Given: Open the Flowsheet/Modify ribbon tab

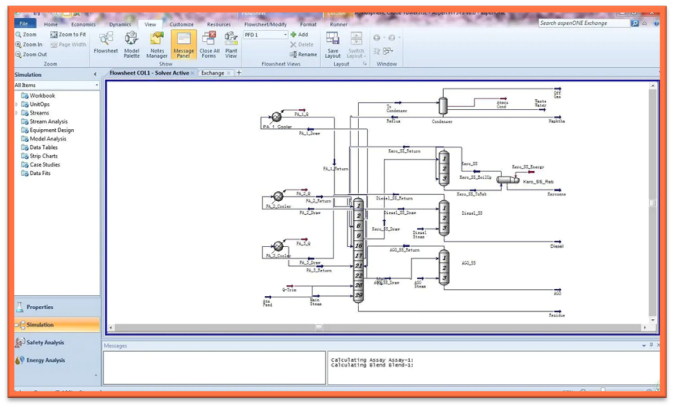Looking at the screenshot, I should pyautogui.click(x=263, y=22).
